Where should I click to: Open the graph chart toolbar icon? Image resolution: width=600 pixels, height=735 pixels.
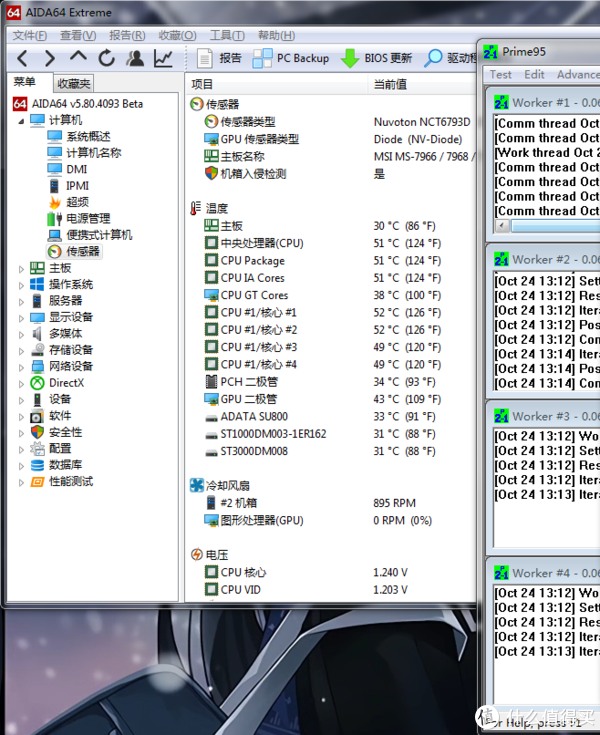pyautogui.click(x=162, y=58)
